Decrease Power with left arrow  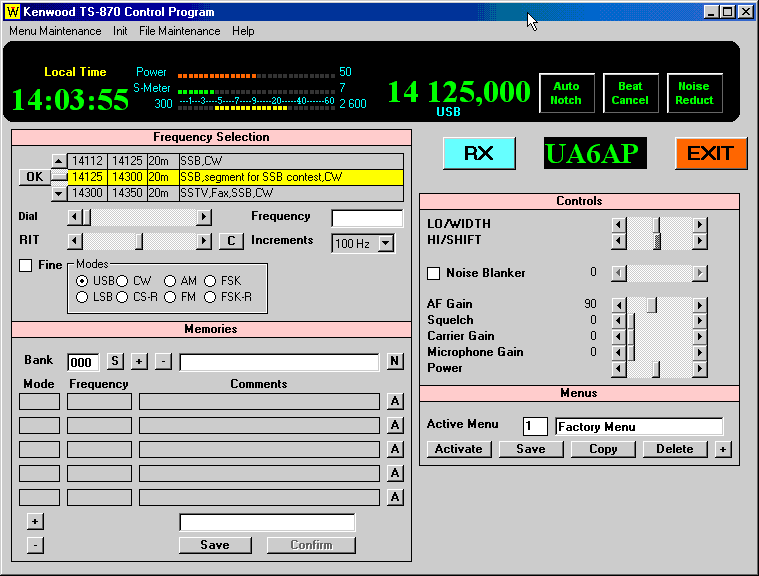tap(618, 369)
